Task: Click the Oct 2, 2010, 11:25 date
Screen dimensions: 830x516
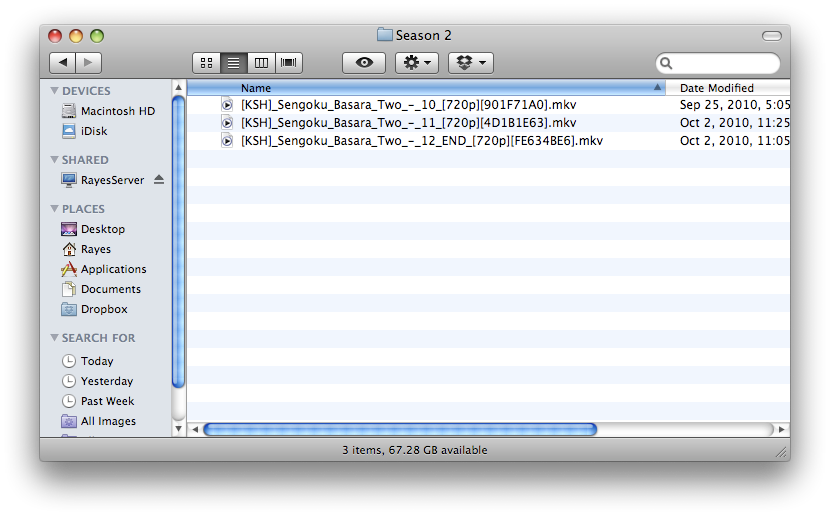Action: coord(735,123)
